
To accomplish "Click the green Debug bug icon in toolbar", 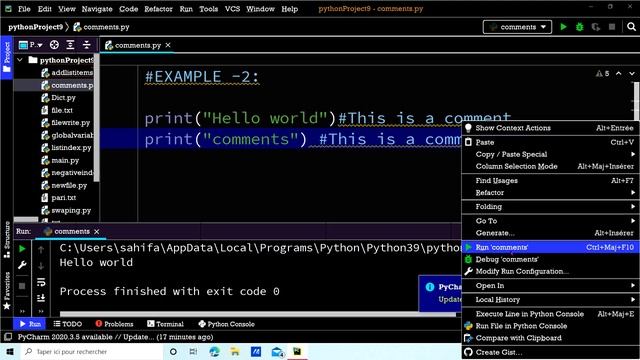I will click(580, 27).
